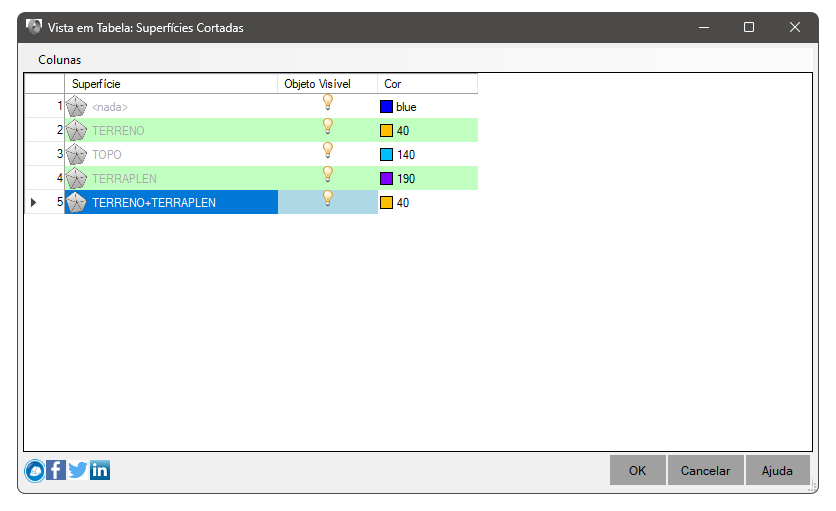Click the blue round cloud logo icon
The height and width of the screenshot is (511, 836).
pyautogui.click(x=35, y=470)
